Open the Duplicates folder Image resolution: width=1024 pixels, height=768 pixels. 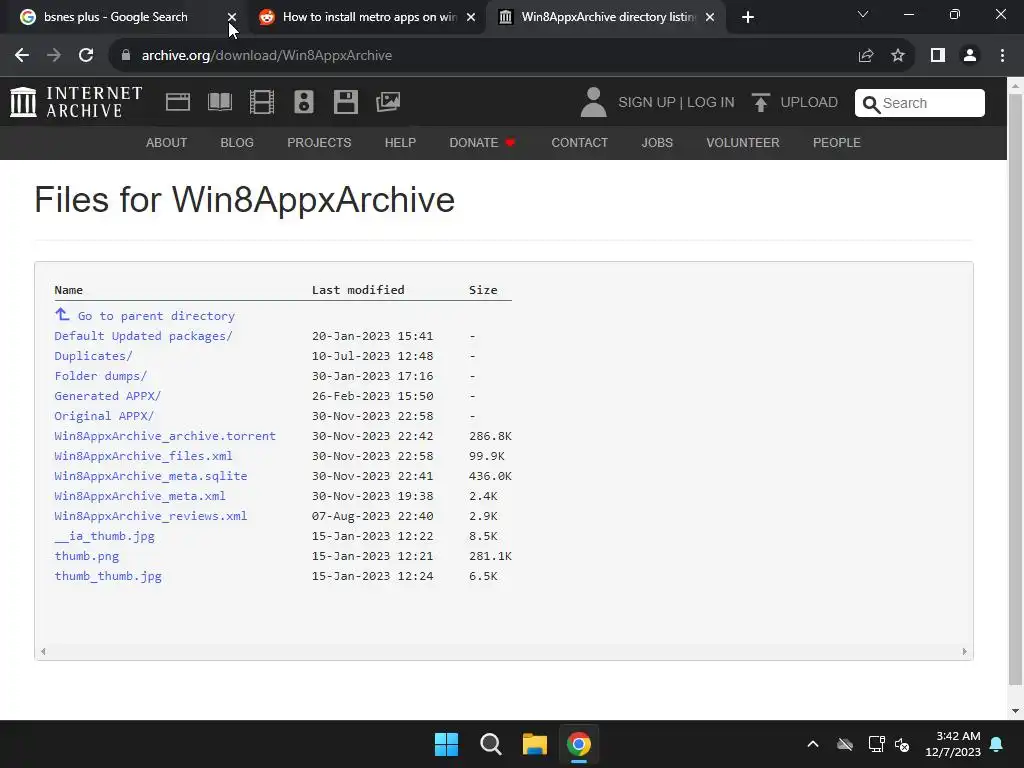pyautogui.click(x=93, y=356)
